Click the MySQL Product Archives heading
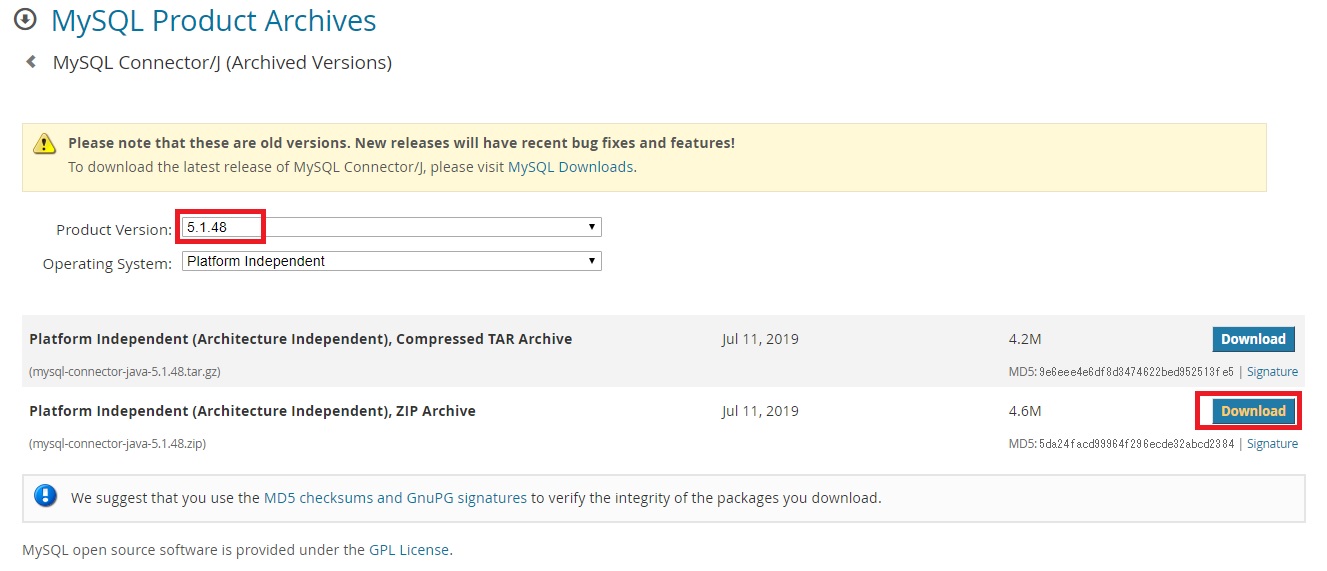The height and width of the screenshot is (571, 1327). pyautogui.click(x=214, y=20)
